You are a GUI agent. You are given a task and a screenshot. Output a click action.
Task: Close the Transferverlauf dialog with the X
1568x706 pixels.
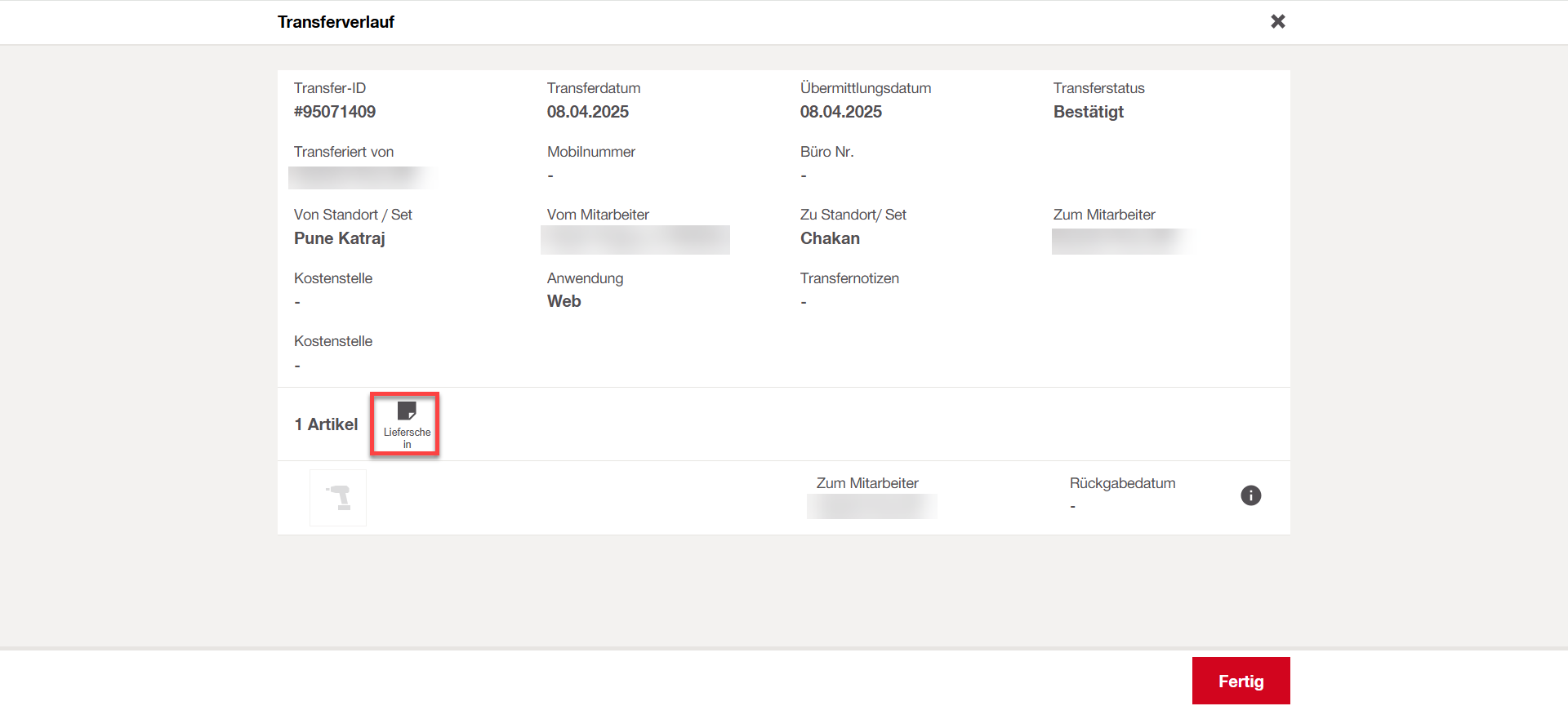1277,21
